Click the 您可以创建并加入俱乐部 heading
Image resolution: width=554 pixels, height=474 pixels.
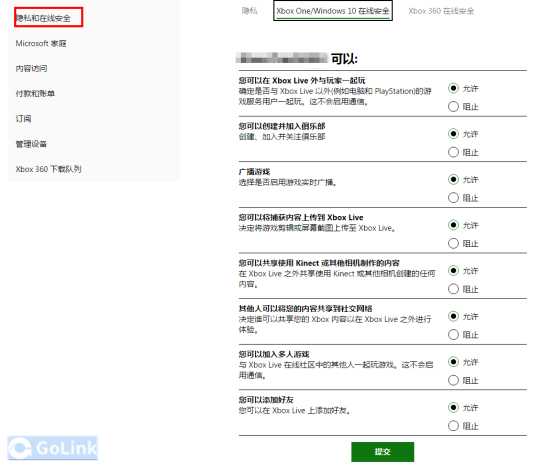pos(282,126)
